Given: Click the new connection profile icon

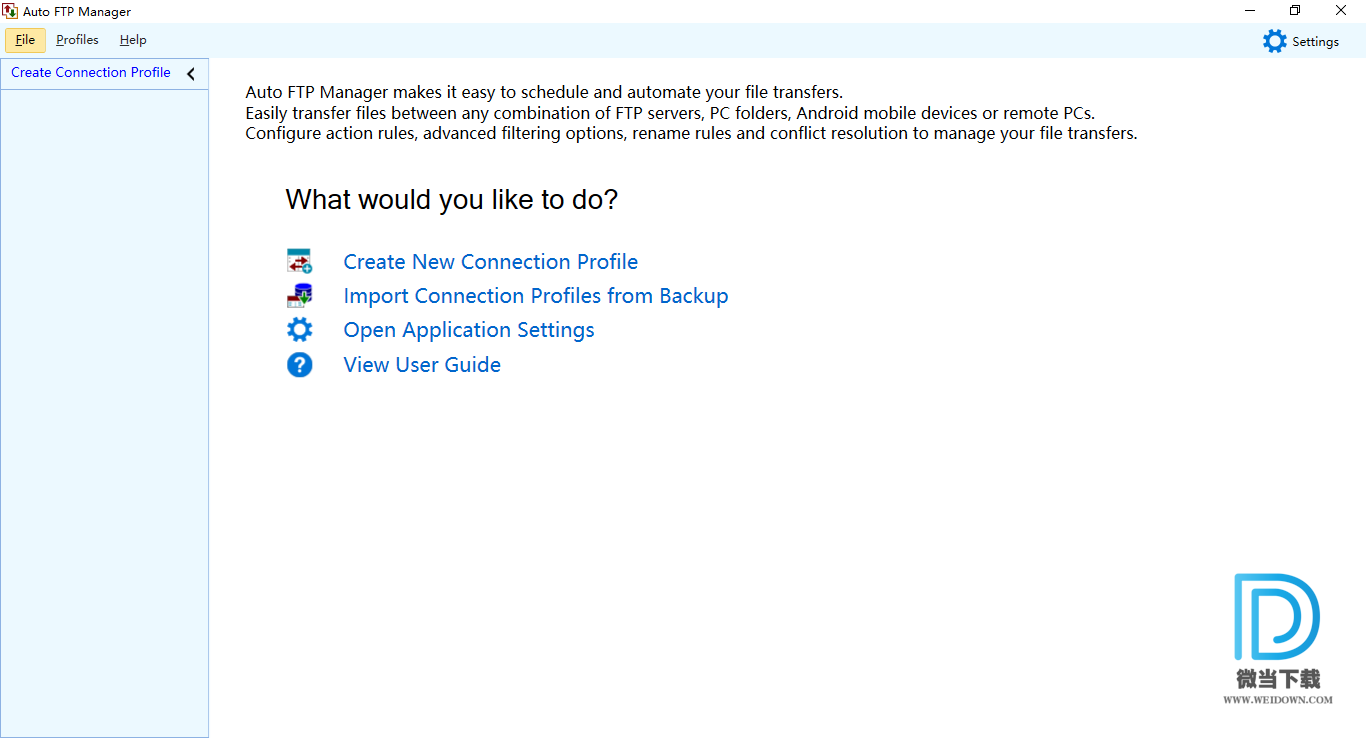Looking at the screenshot, I should click(x=300, y=261).
